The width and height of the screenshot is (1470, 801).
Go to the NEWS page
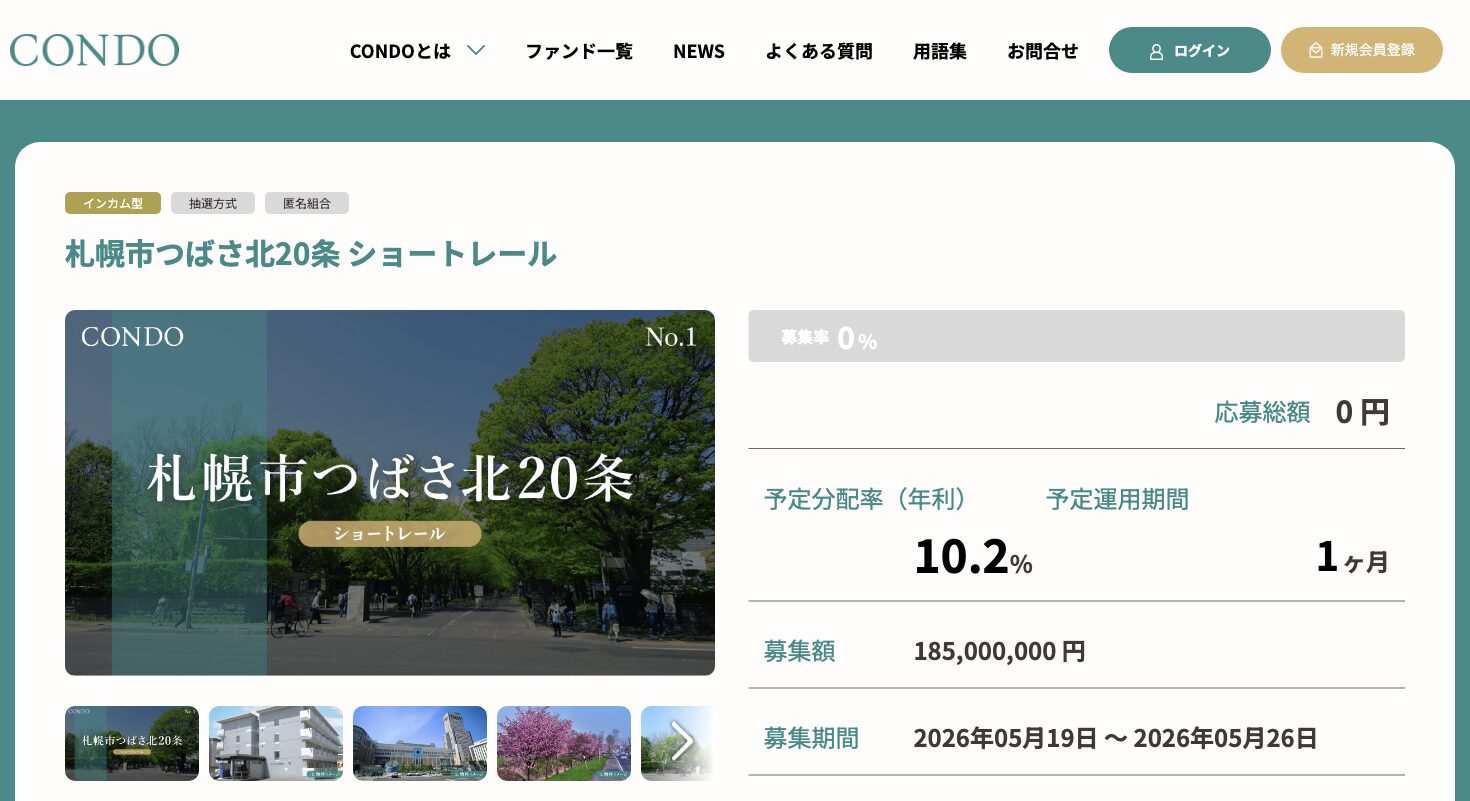tap(699, 51)
